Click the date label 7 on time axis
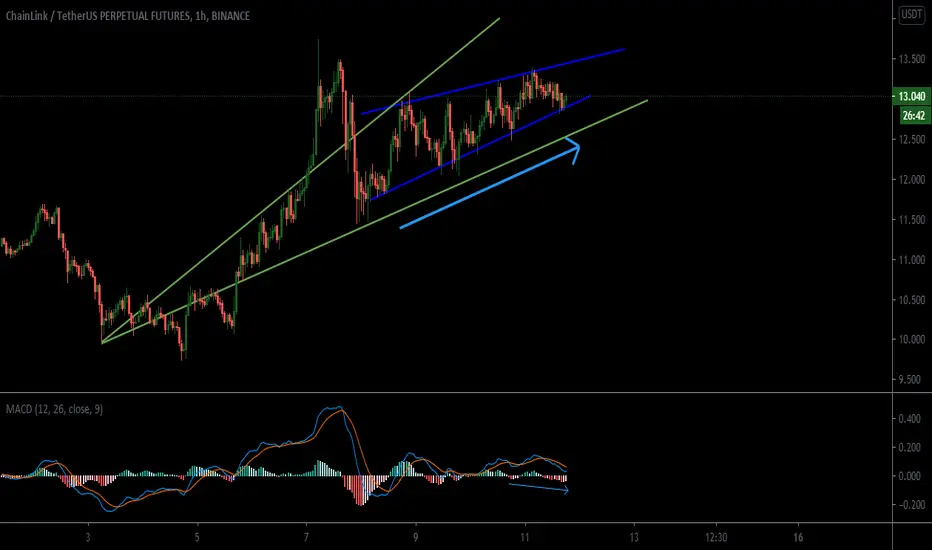This screenshot has width=932, height=550. (x=306, y=538)
